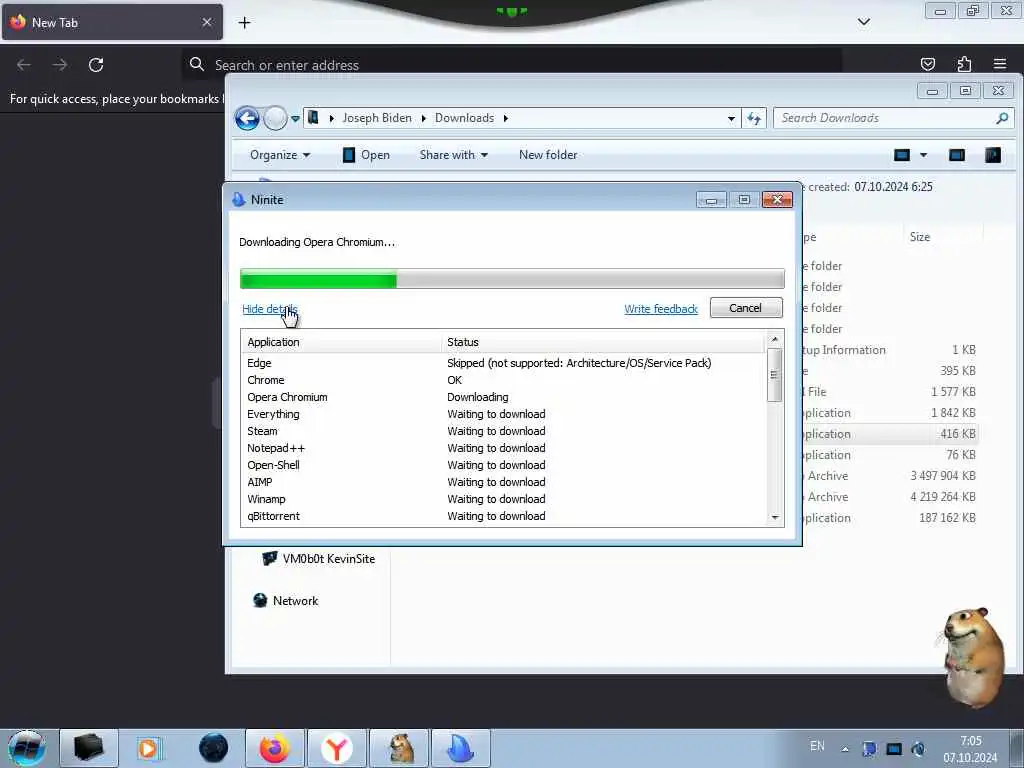The height and width of the screenshot is (768, 1024).
Task: Click the Ninite details list scrollbar thumb
Action: pyautogui.click(x=775, y=375)
